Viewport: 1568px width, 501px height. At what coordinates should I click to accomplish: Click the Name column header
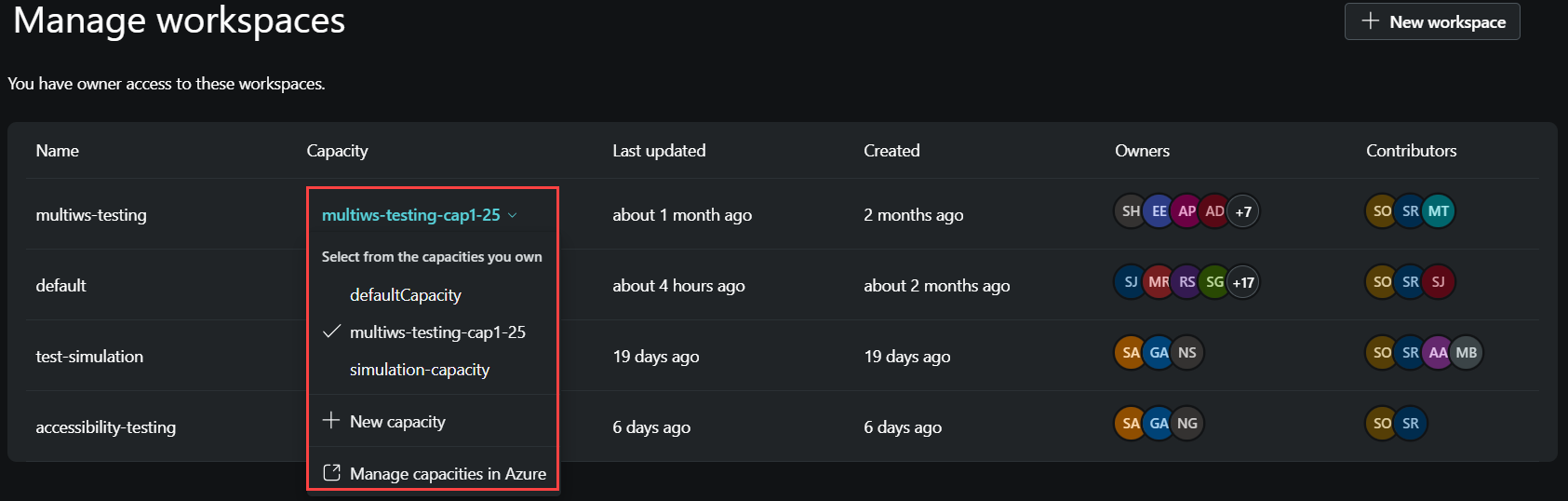(x=57, y=151)
